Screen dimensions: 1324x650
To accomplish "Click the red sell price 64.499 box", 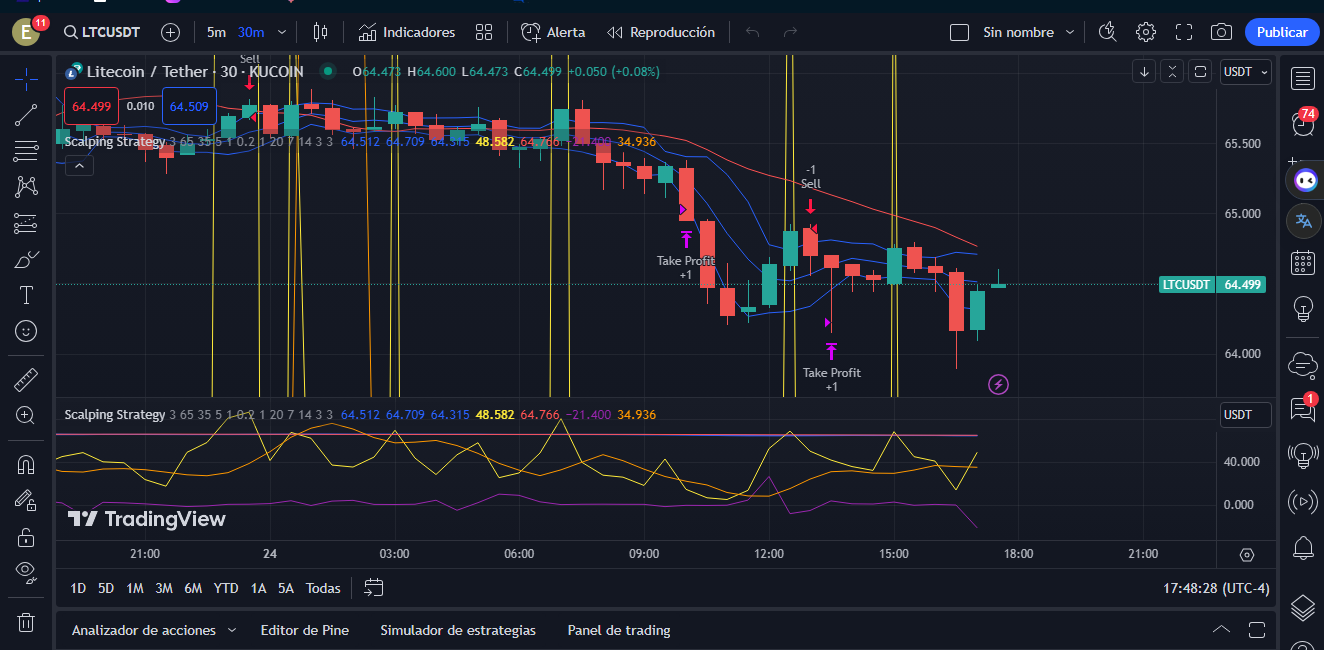I will pyautogui.click(x=91, y=106).
